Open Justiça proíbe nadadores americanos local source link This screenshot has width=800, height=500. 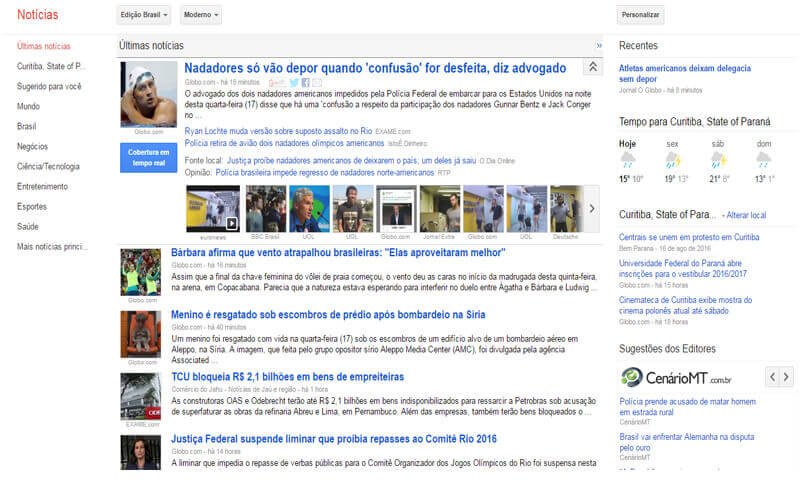(x=352, y=161)
